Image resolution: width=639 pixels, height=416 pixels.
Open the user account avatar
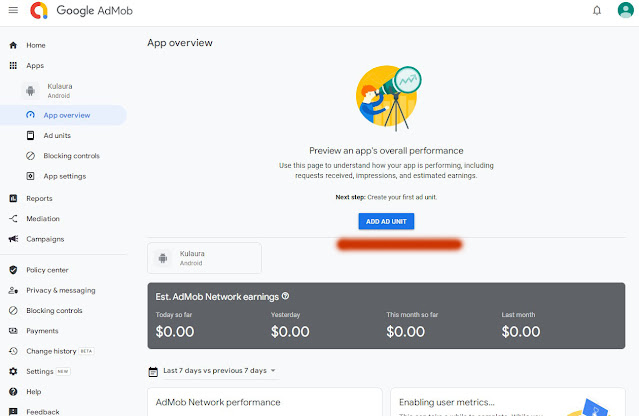pos(625,11)
